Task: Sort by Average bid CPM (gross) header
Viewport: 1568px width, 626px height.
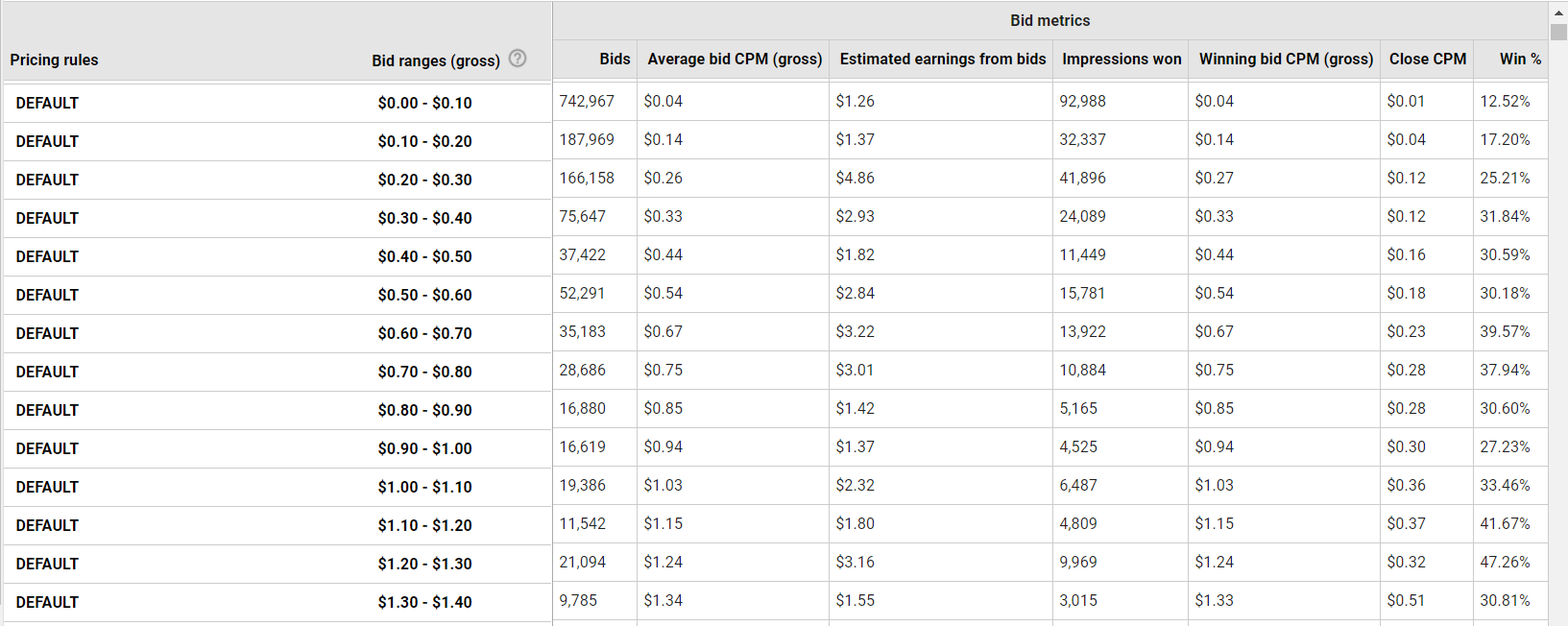Action: [735, 59]
